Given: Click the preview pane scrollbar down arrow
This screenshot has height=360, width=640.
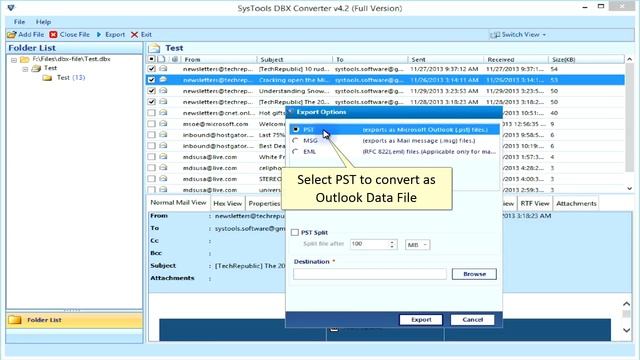Looking at the screenshot, I should (x=627, y=330).
